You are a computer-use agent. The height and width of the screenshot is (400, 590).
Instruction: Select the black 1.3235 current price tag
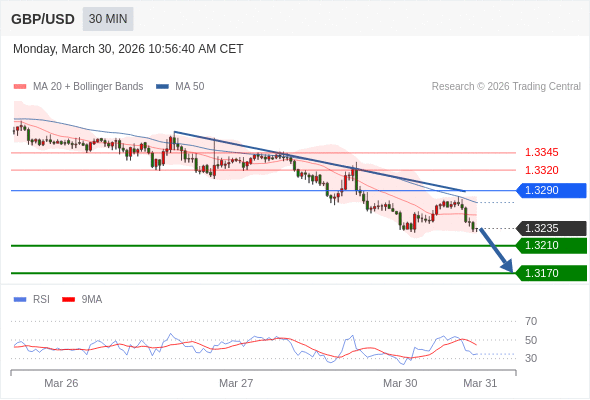551,228
